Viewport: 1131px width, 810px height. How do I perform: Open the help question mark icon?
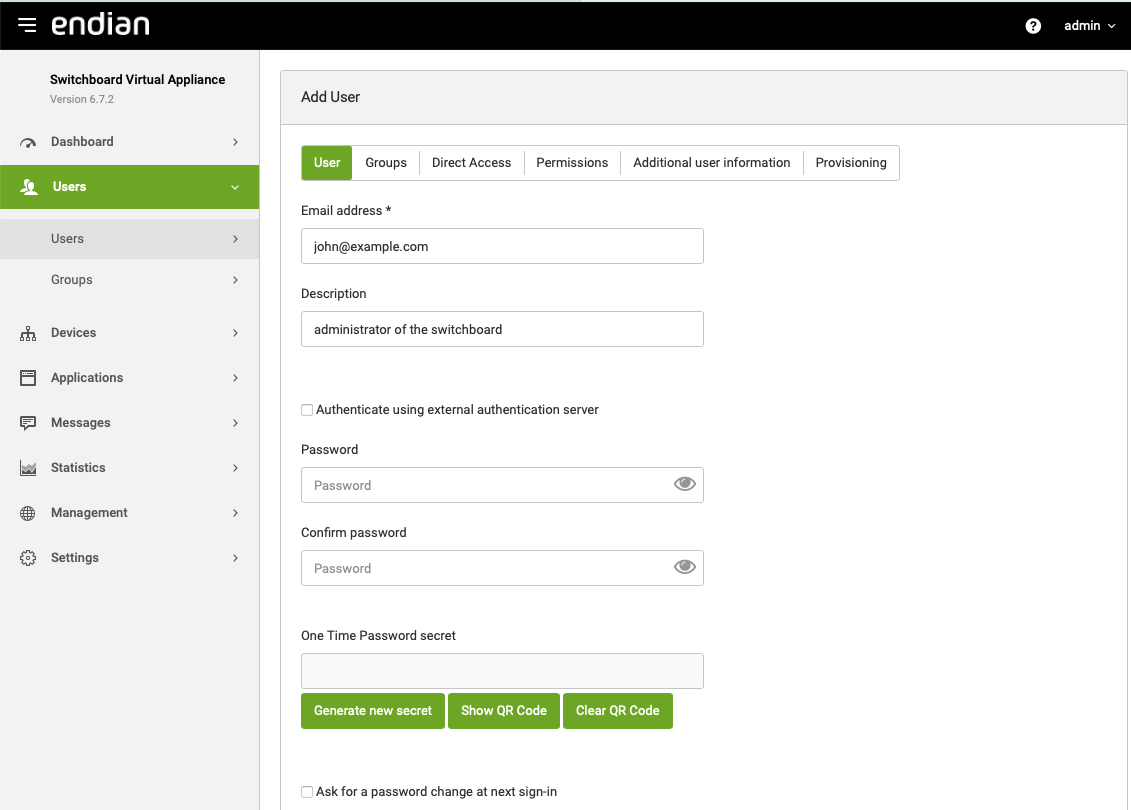(1033, 26)
